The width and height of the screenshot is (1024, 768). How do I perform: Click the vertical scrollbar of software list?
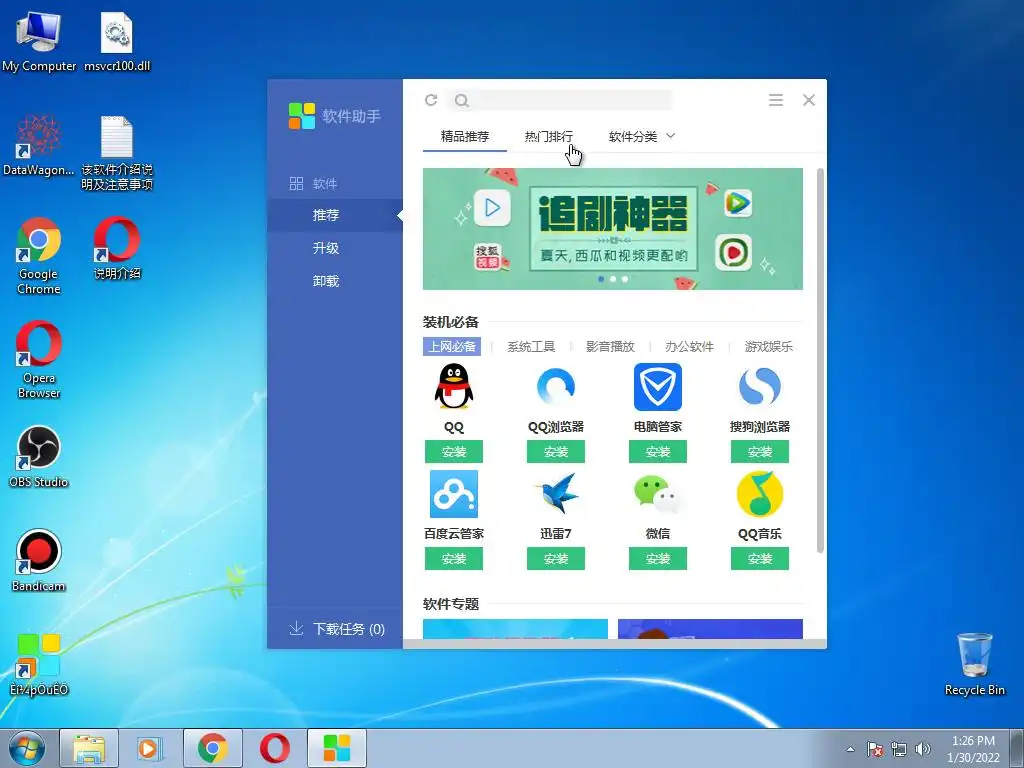click(820, 360)
